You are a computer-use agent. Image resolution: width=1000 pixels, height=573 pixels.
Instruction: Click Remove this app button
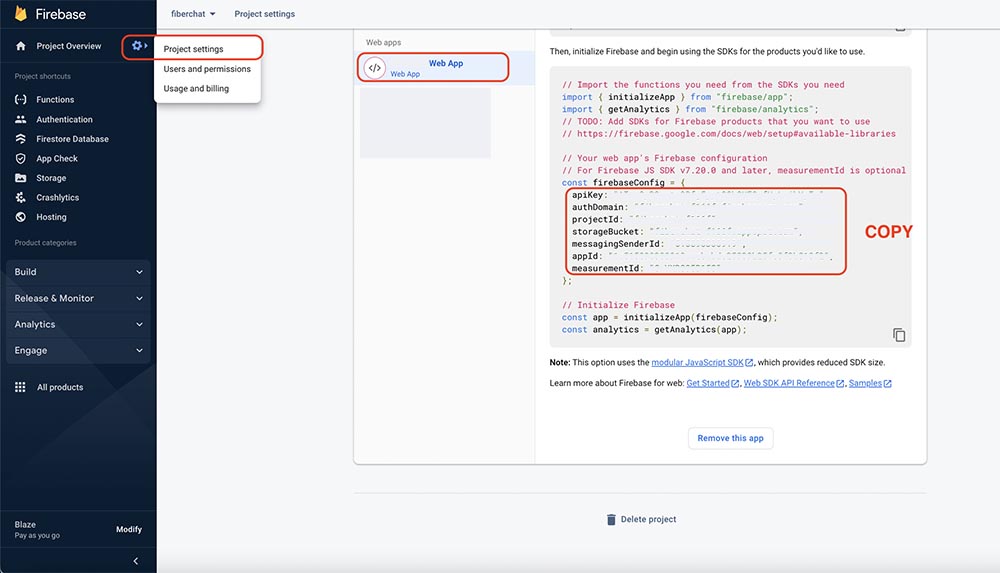[730, 438]
